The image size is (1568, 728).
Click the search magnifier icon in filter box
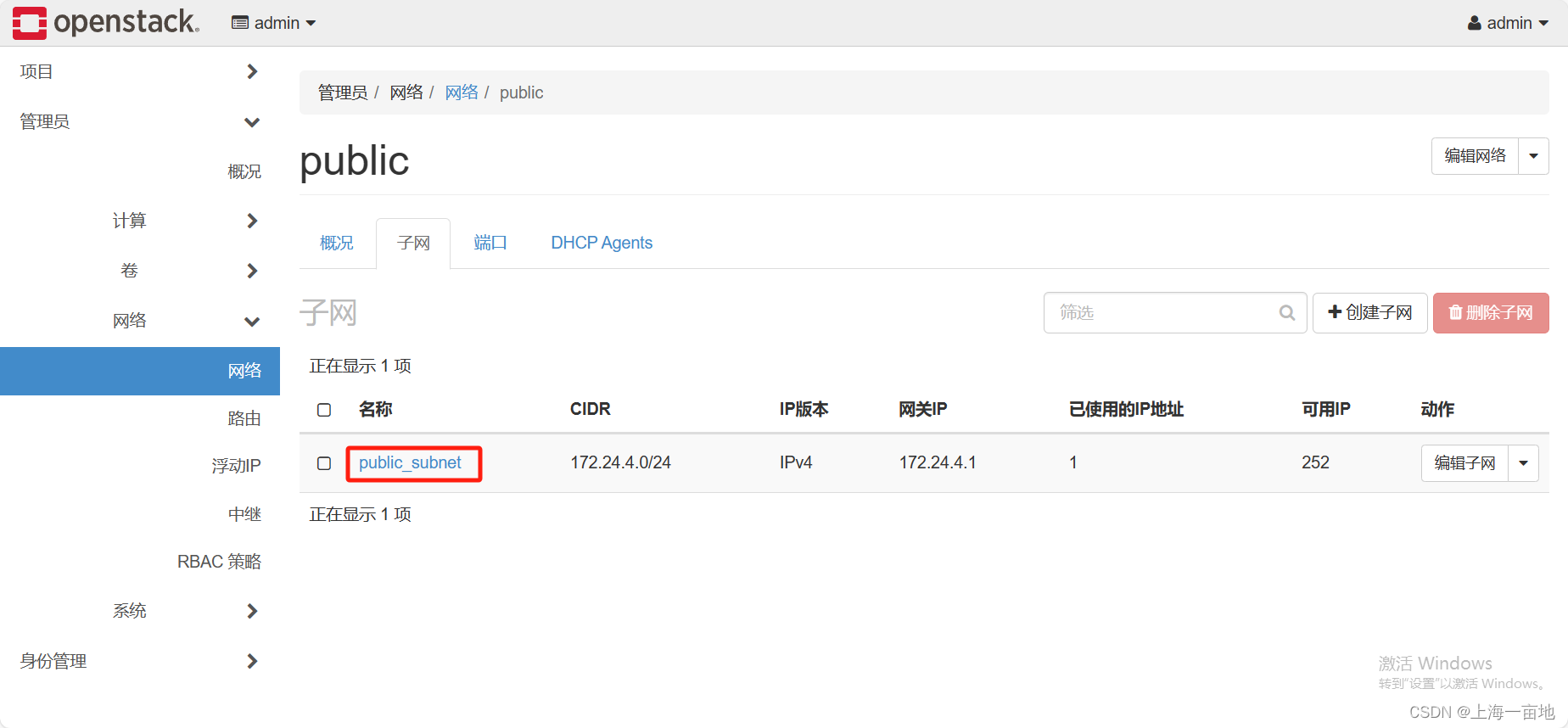pyautogui.click(x=1286, y=313)
